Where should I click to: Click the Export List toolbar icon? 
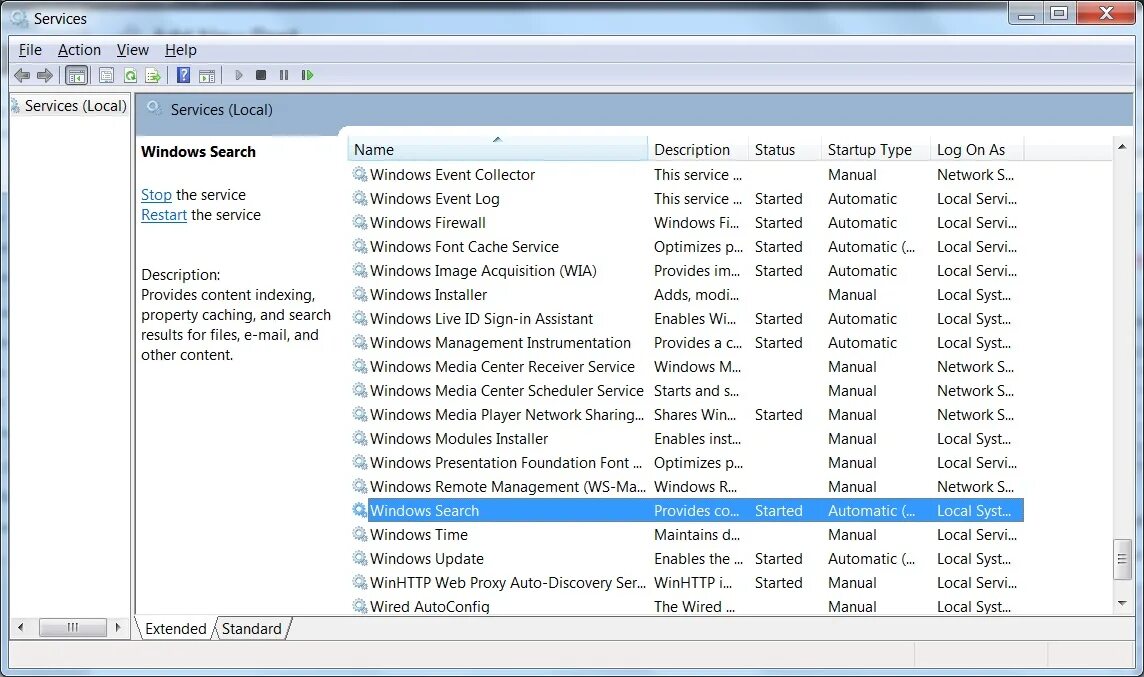152,75
